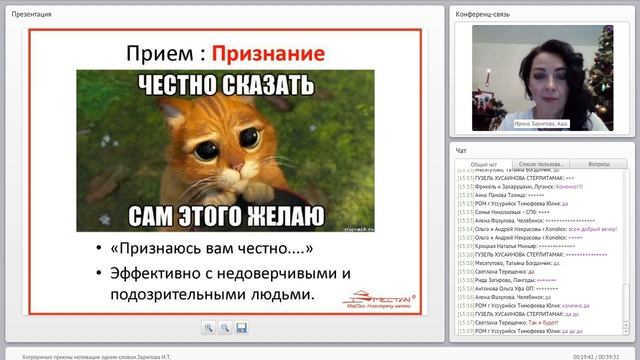This screenshot has height=360, width=640.
Task: Click the Puss in Boots meme image
Action: click(x=225, y=151)
